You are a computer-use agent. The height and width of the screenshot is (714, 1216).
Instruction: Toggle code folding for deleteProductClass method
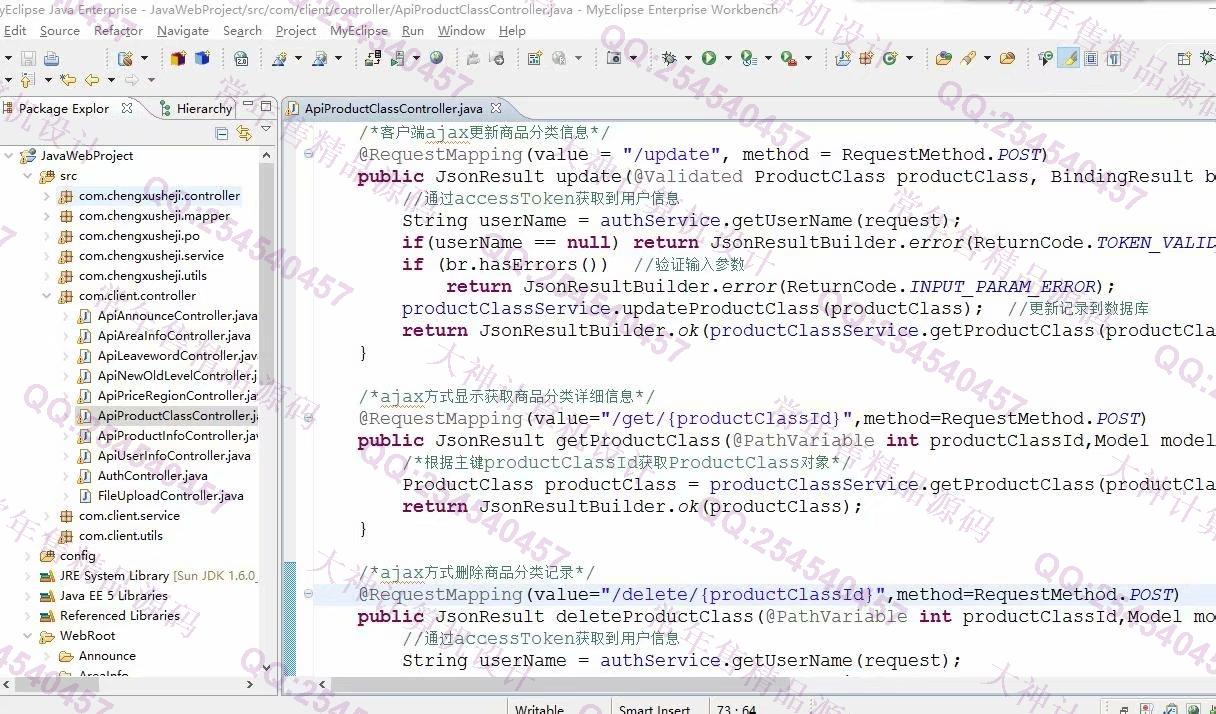tap(309, 595)
